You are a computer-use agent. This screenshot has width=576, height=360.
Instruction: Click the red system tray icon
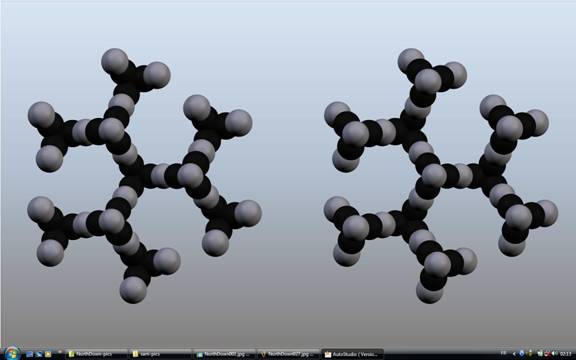546,354
